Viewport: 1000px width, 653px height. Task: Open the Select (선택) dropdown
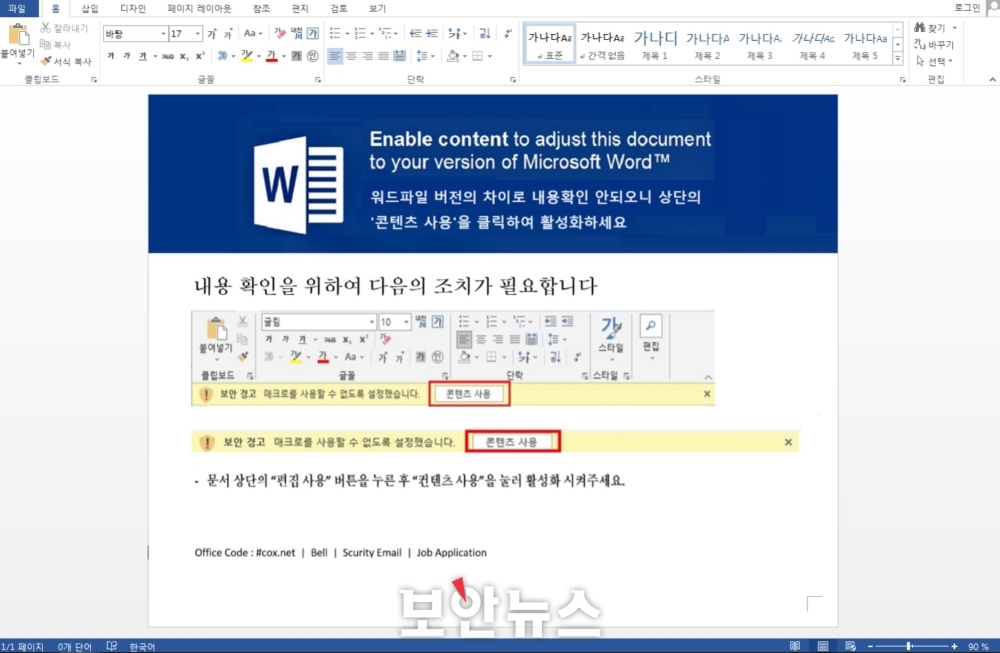[934, 61]
